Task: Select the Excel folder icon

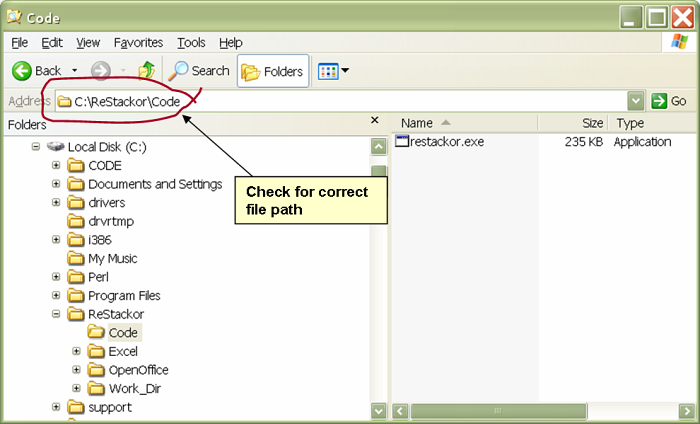Action: pos(96,351)
